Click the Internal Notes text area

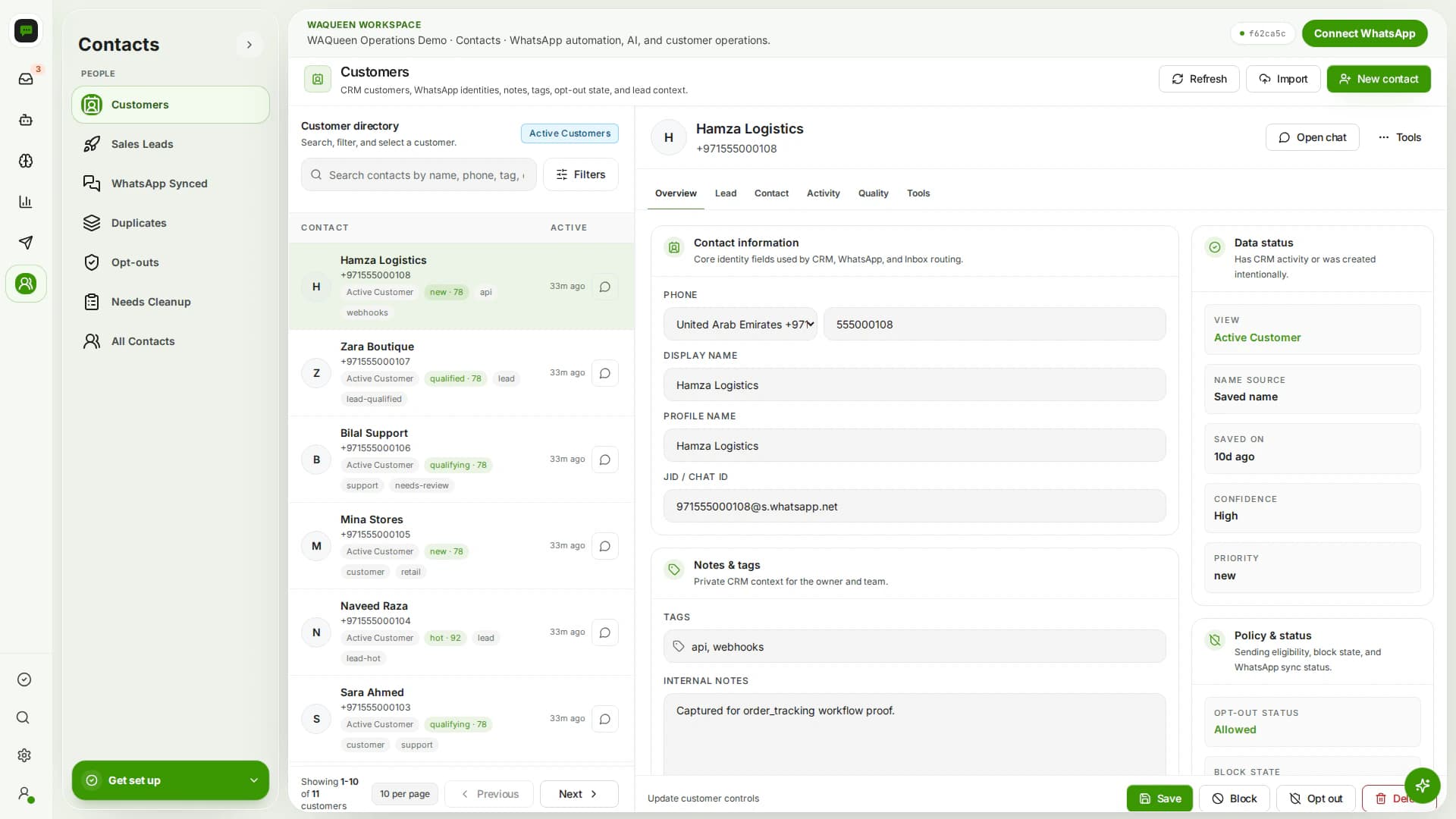(x=915, y=734)
